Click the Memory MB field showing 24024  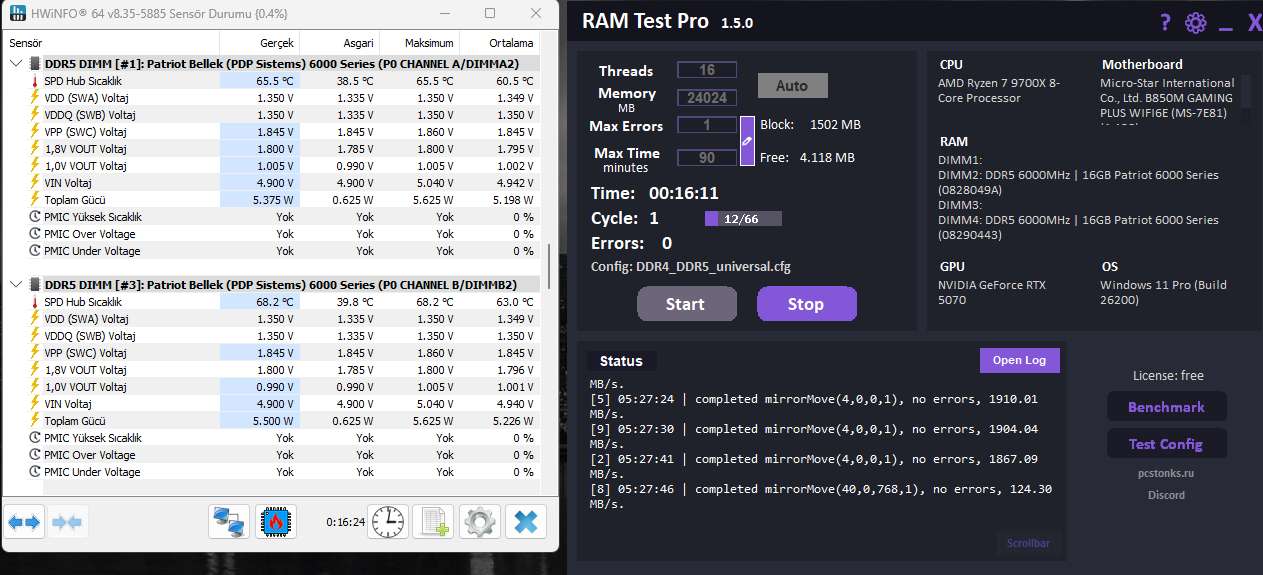(707, 98)
